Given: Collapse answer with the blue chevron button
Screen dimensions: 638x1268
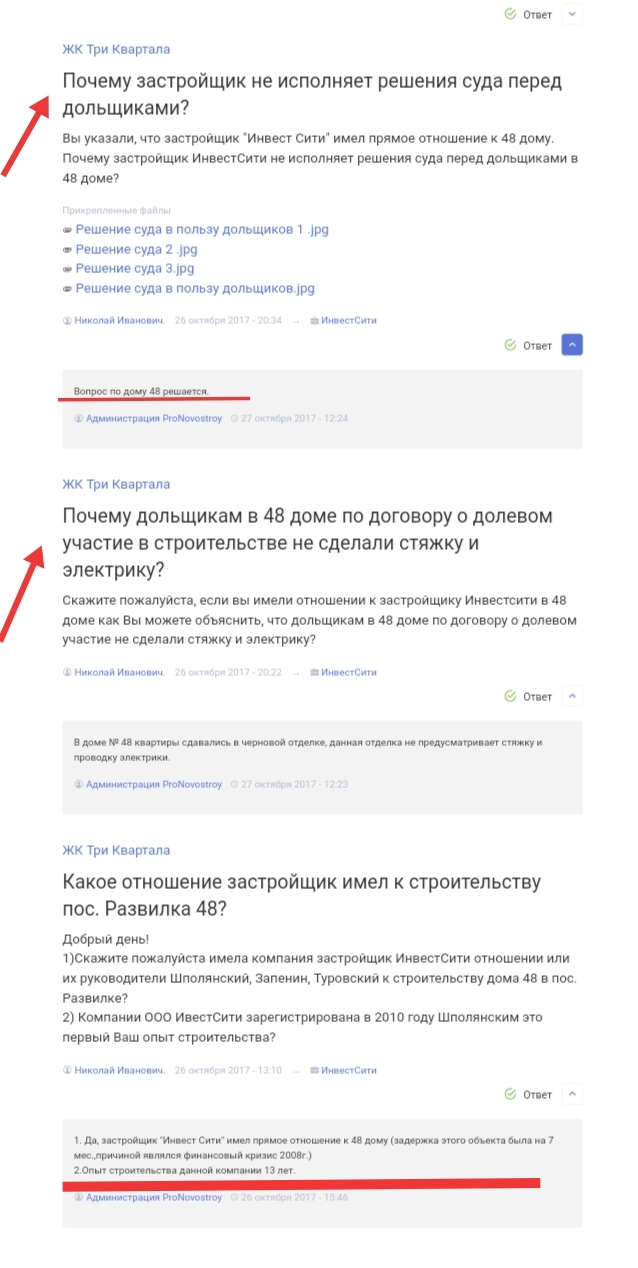Looking at the screenshot, I should (572, 344).
